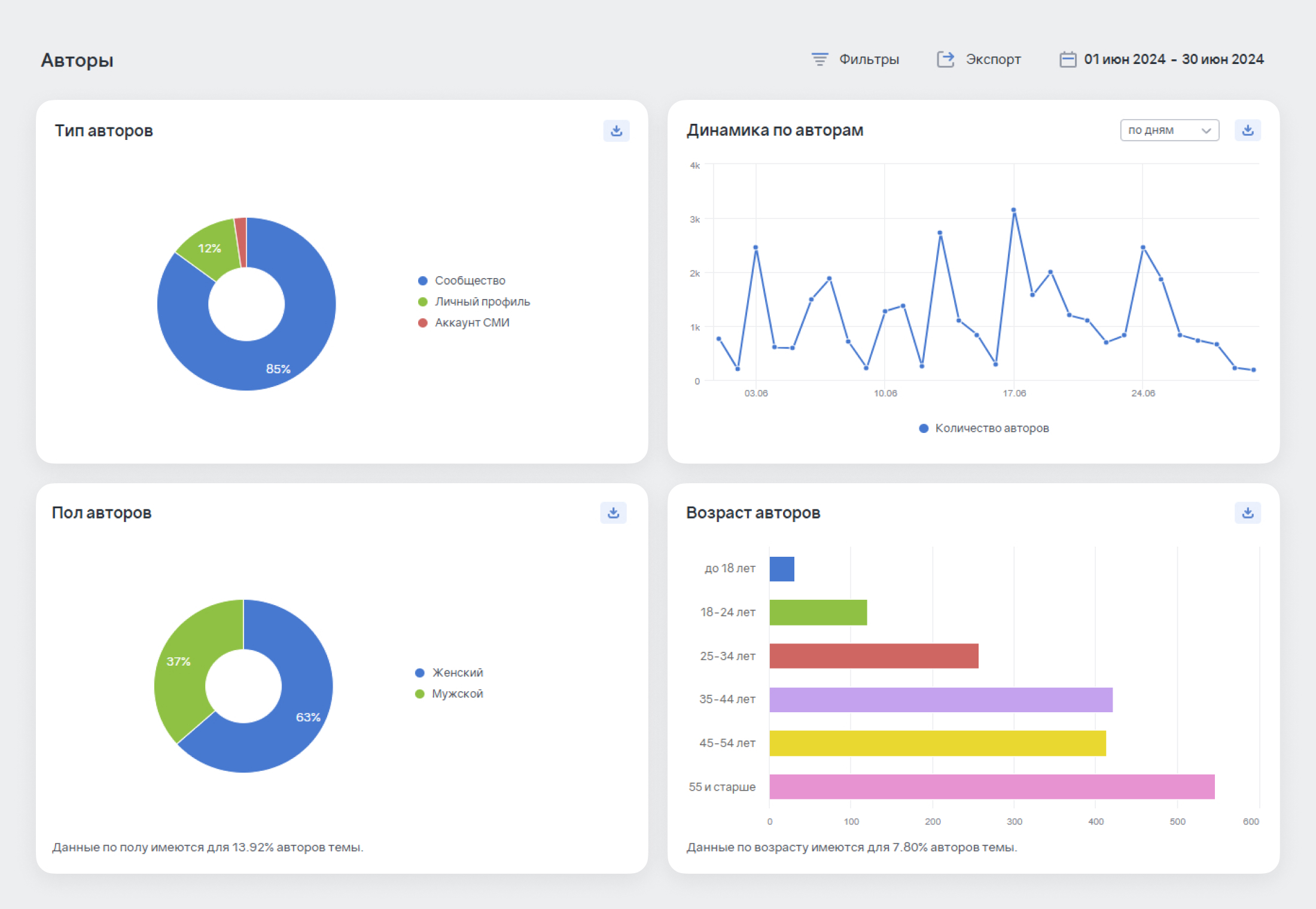Click the 12% green donut segment
The height and width of the screenshot is (909, 1316).
click(x=209, y=248)
